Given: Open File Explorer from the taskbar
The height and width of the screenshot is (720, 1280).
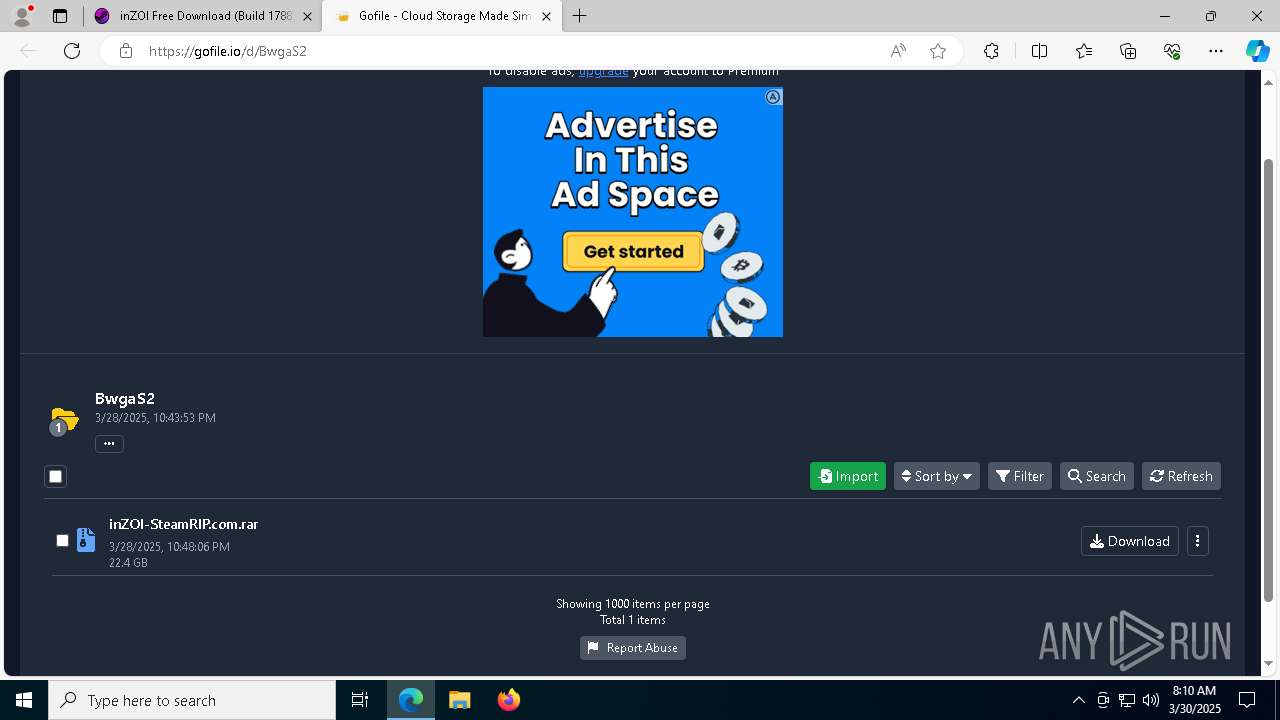Looking at the screenshot, I should pyautogui.click(x=459, y=700).
